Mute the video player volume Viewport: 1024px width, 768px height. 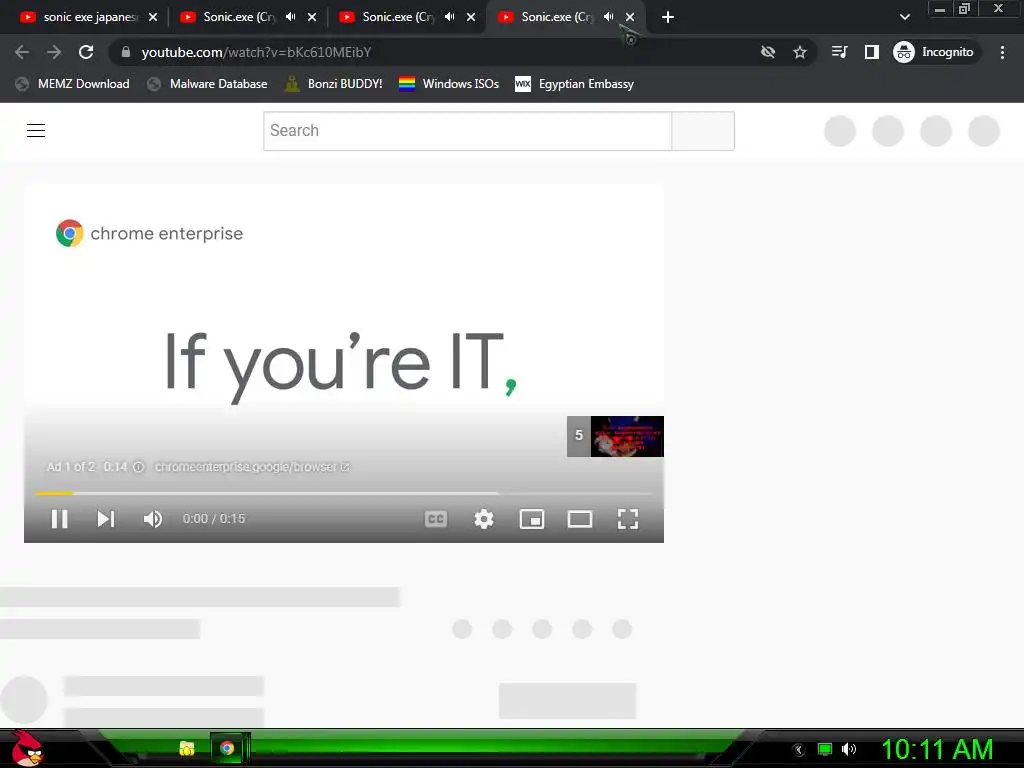pos(152,519)
